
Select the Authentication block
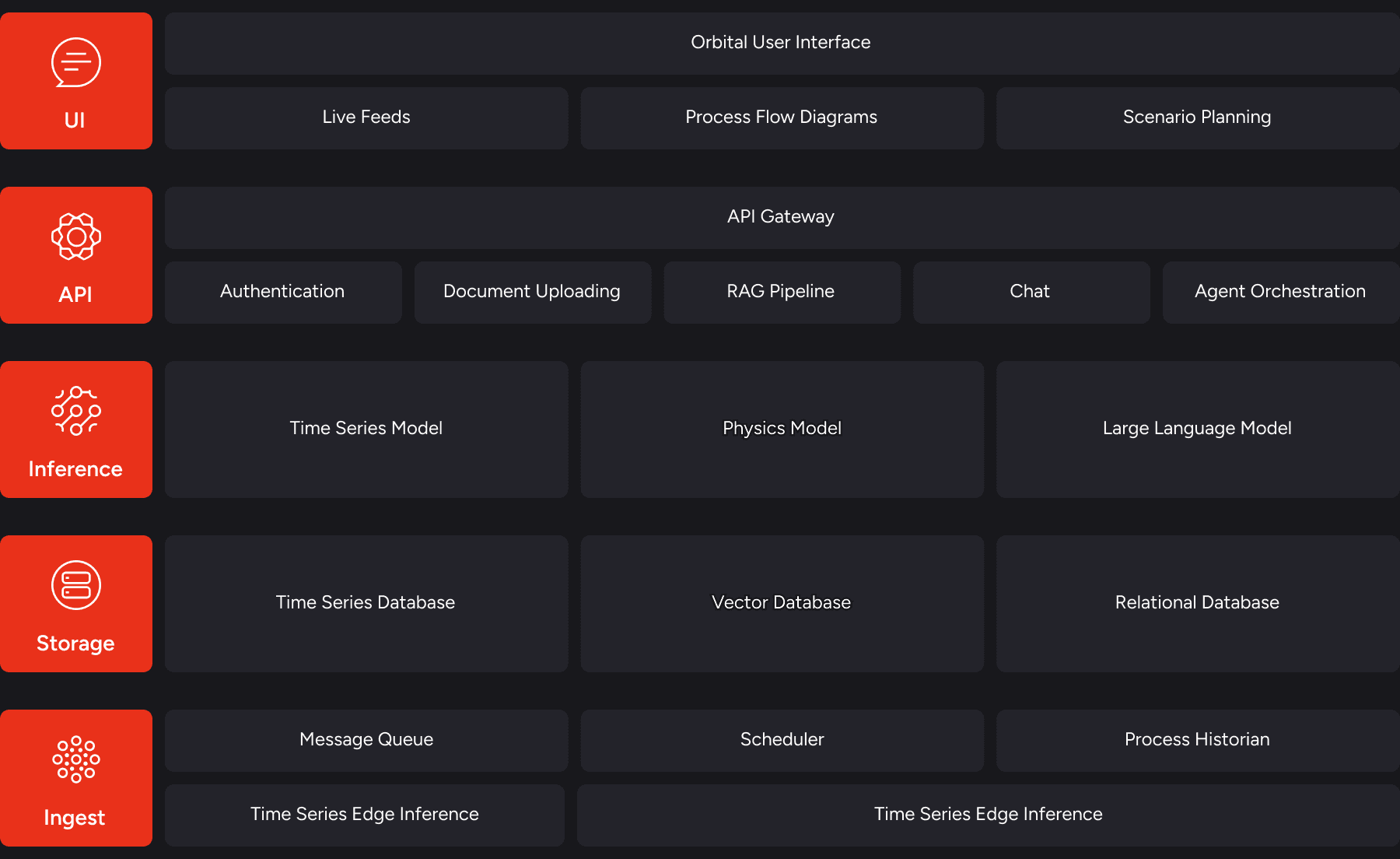point(283,293)
